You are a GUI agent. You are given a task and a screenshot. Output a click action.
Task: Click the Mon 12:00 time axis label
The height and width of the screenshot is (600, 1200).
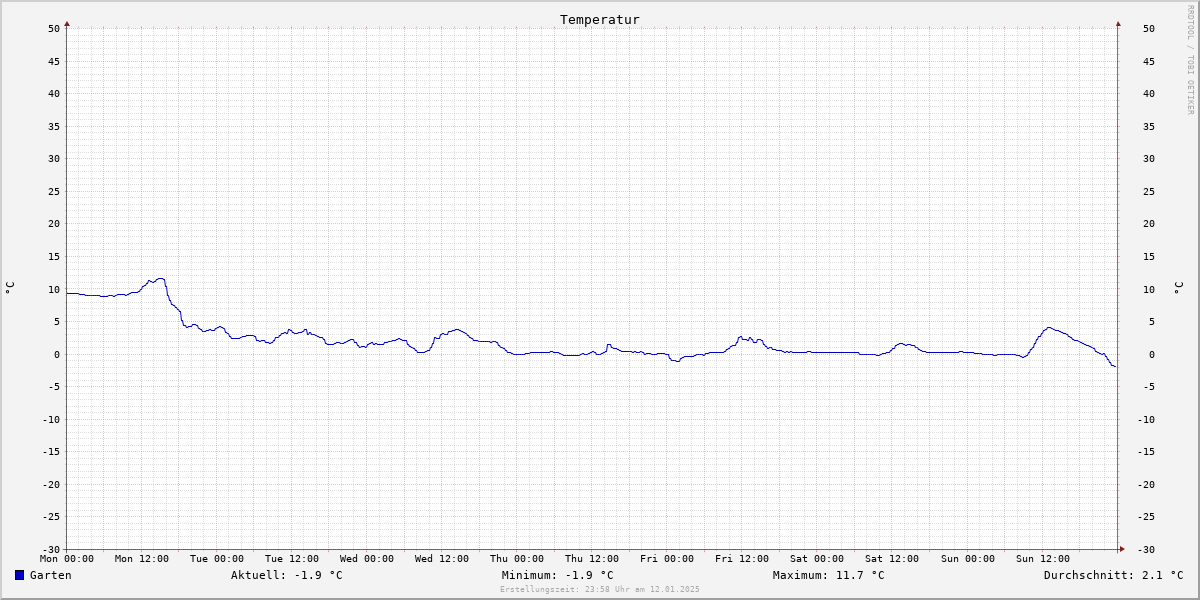(142, 559)
